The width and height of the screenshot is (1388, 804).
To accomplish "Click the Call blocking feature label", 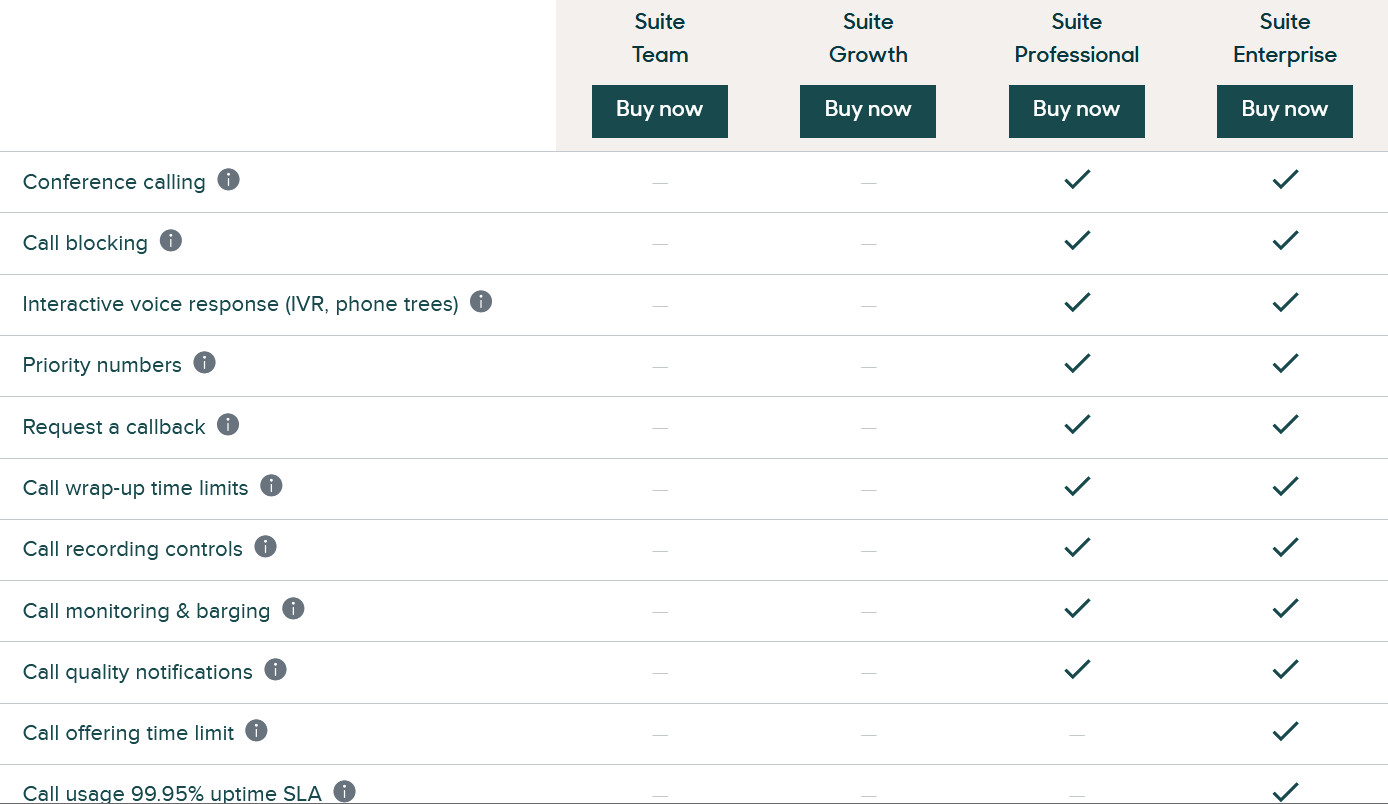I will click(85, 243).
